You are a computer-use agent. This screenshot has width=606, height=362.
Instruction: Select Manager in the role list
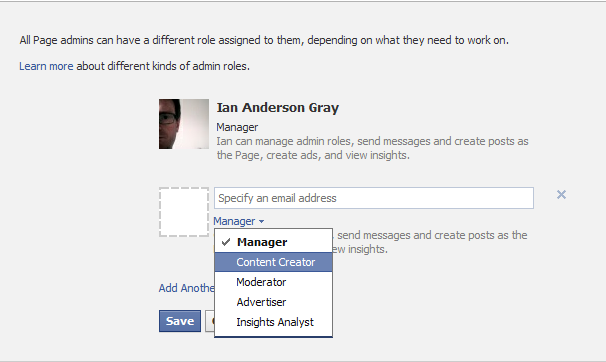point(273,242)
